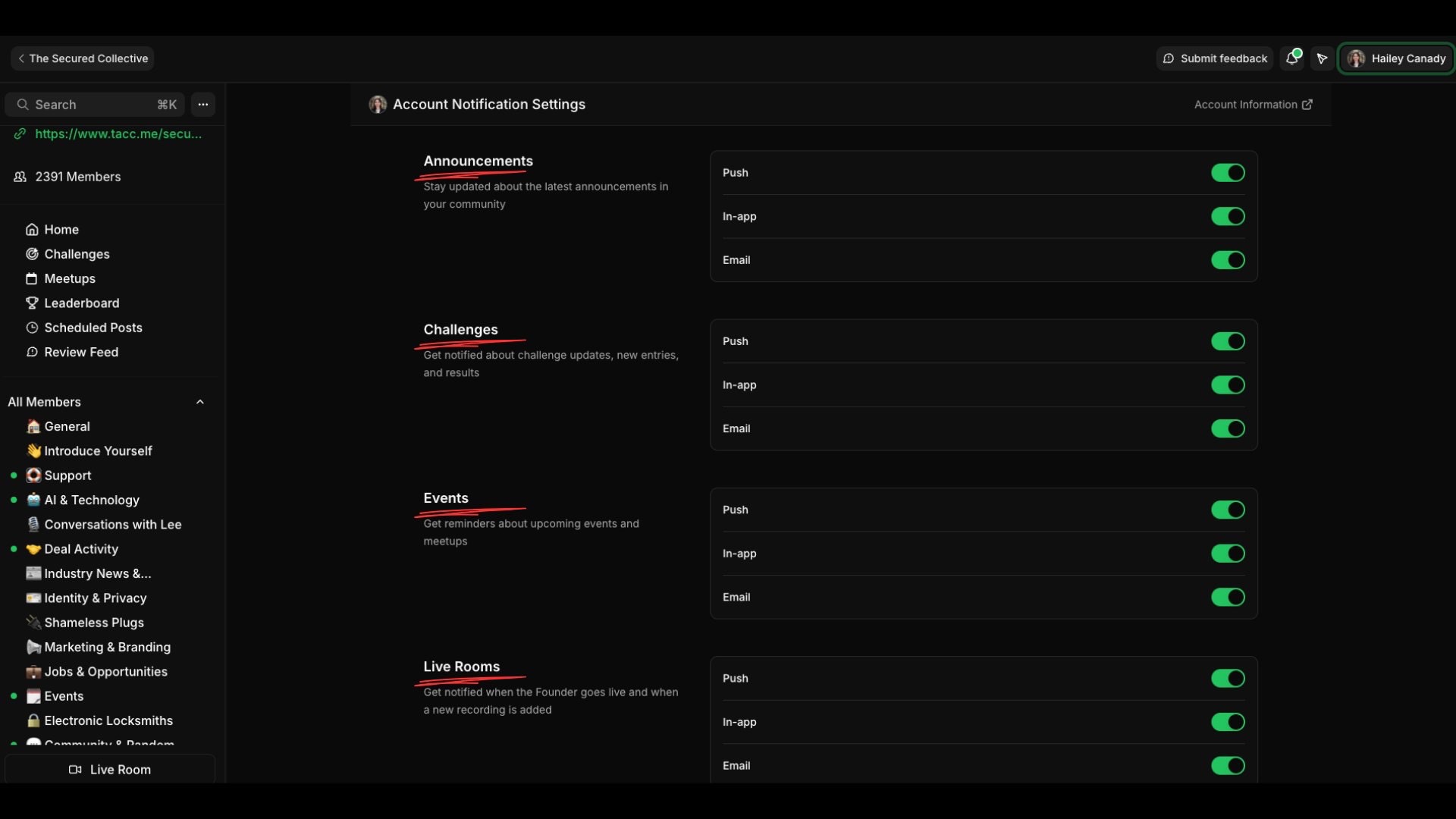
Task: Click the Leaderboard trophy icon
Action: 32,303
